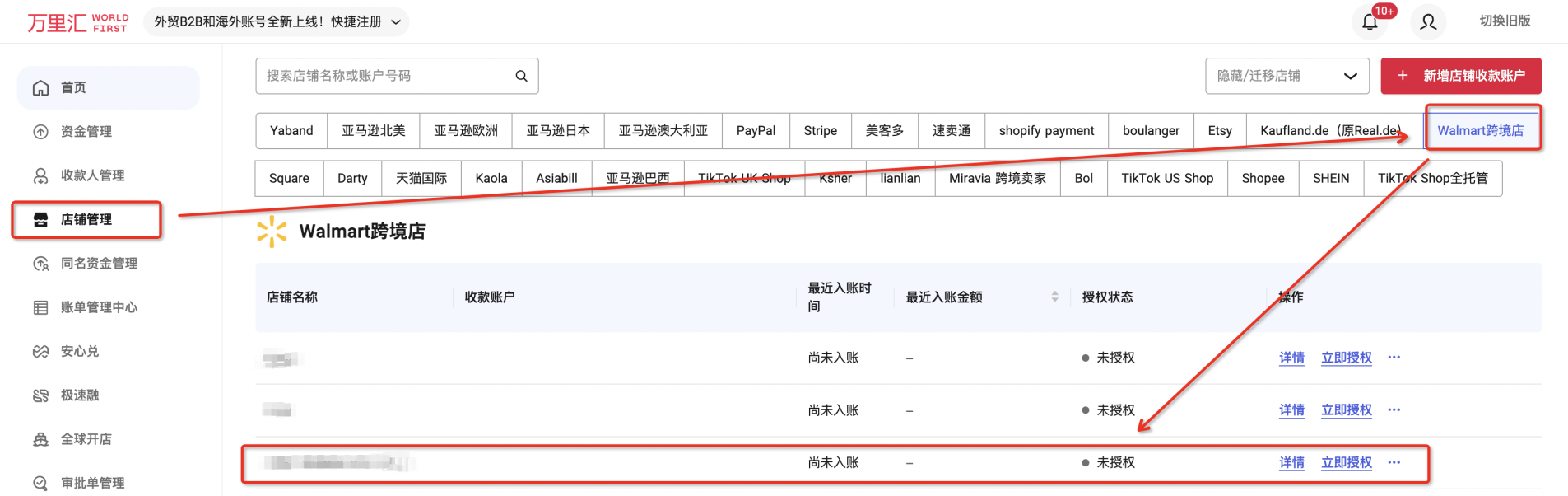This screenshot has height=496, width=1568.
Task: Click the store name search field
Action: coord(383,76)
